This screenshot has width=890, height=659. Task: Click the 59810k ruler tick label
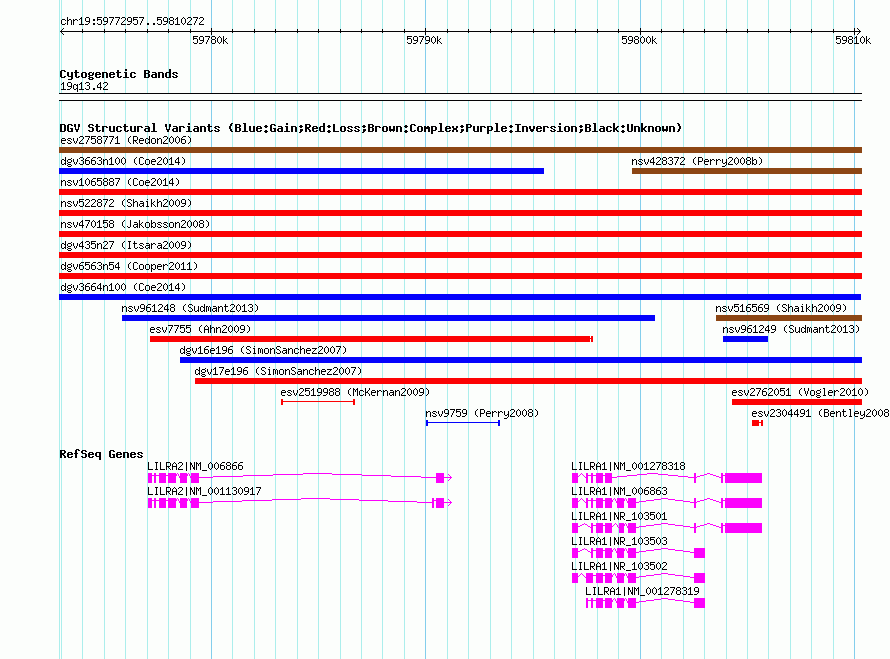pos(853,40)
